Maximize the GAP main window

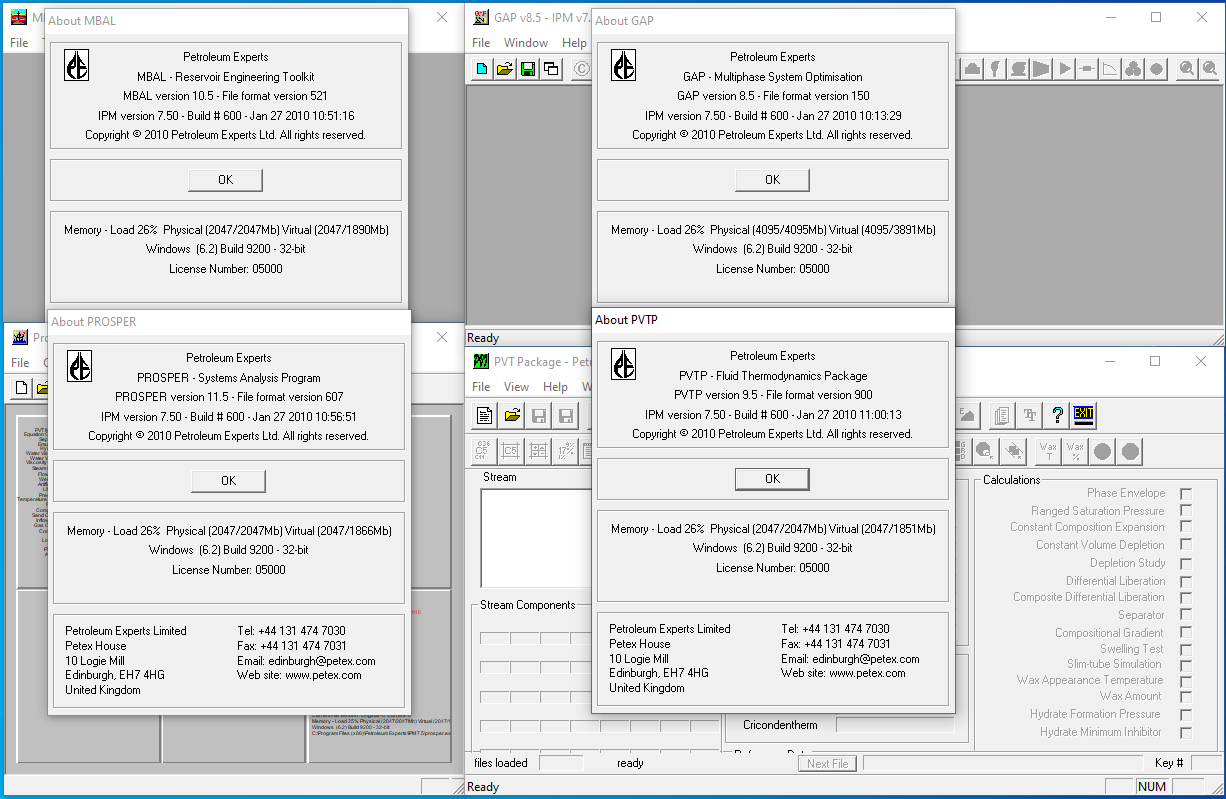click(x=1156, y=18)
